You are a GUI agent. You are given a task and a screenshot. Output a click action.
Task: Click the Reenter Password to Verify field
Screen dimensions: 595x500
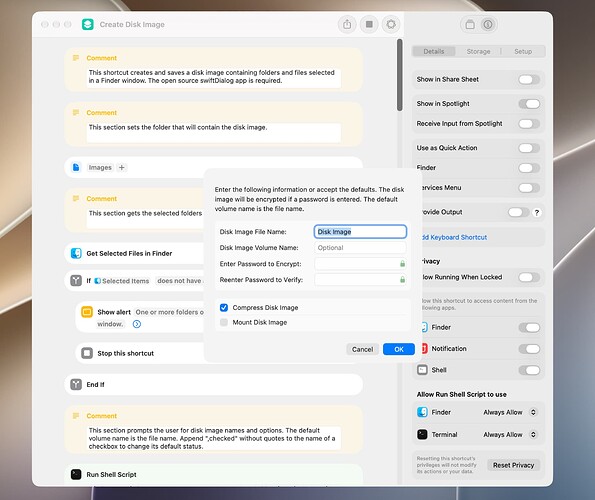tap(360, 280)
